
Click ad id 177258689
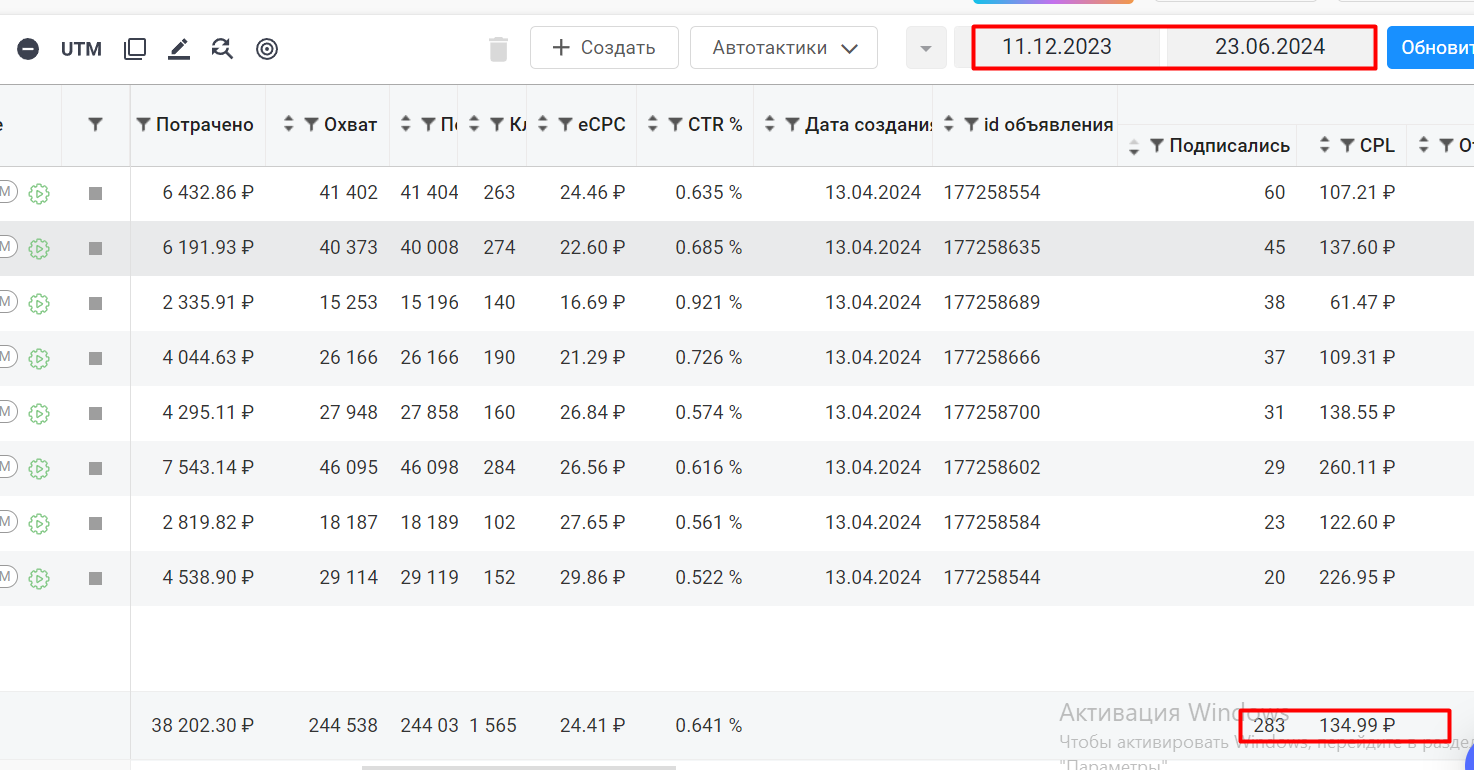click(x=992, y=302)
